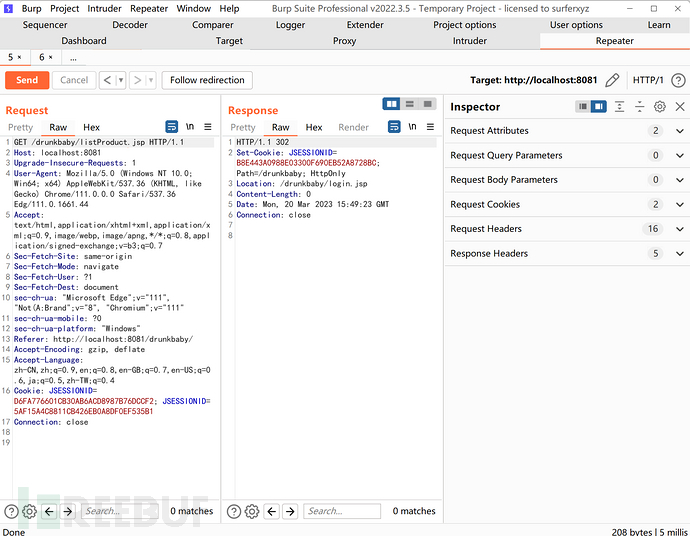Expand Request Cookies section
This screenshot has width=690, height=536.
(679, 205)
